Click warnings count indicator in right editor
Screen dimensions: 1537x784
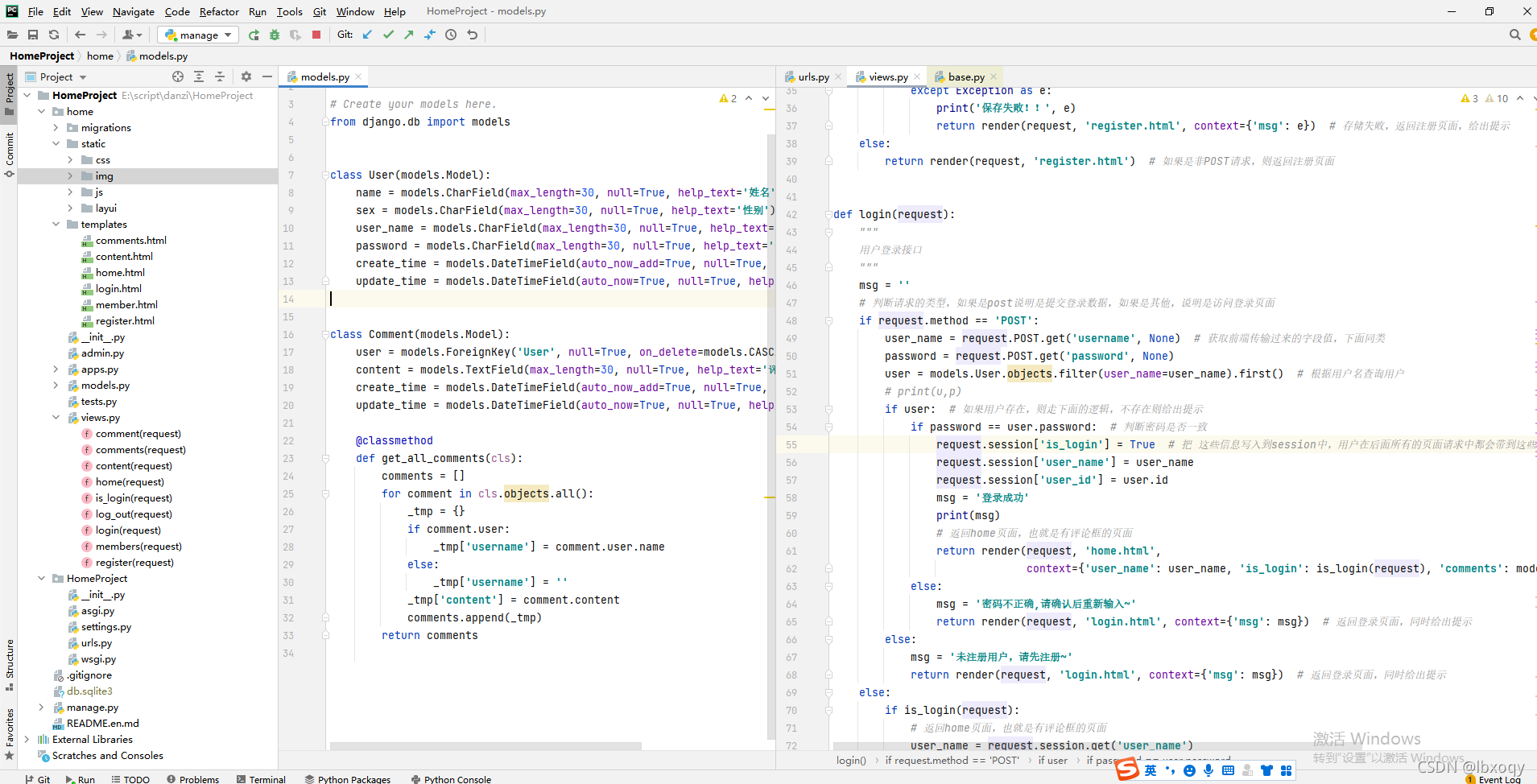(x=1485, y=98)
